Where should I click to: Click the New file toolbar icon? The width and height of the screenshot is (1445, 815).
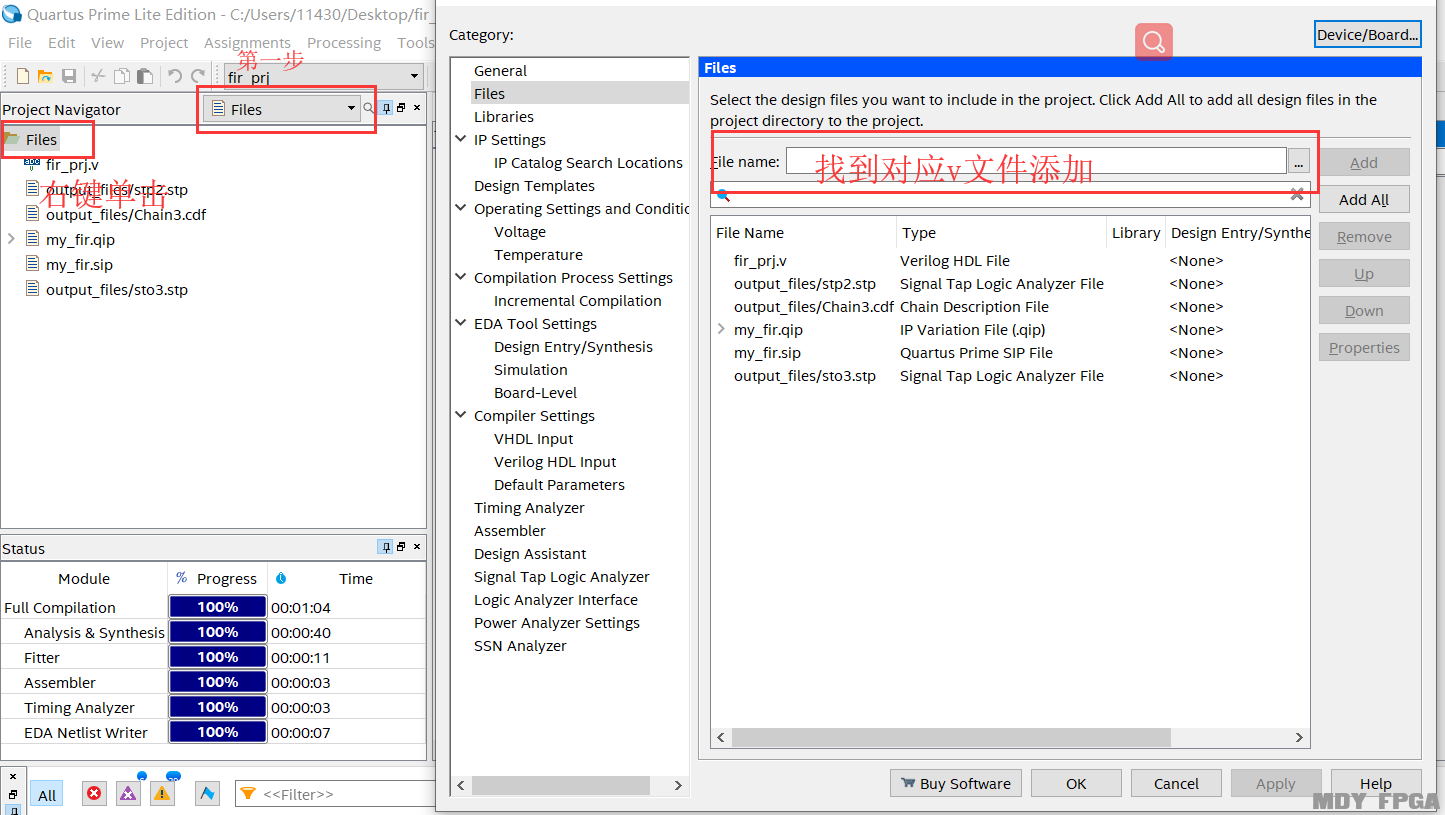coord(22,76)
